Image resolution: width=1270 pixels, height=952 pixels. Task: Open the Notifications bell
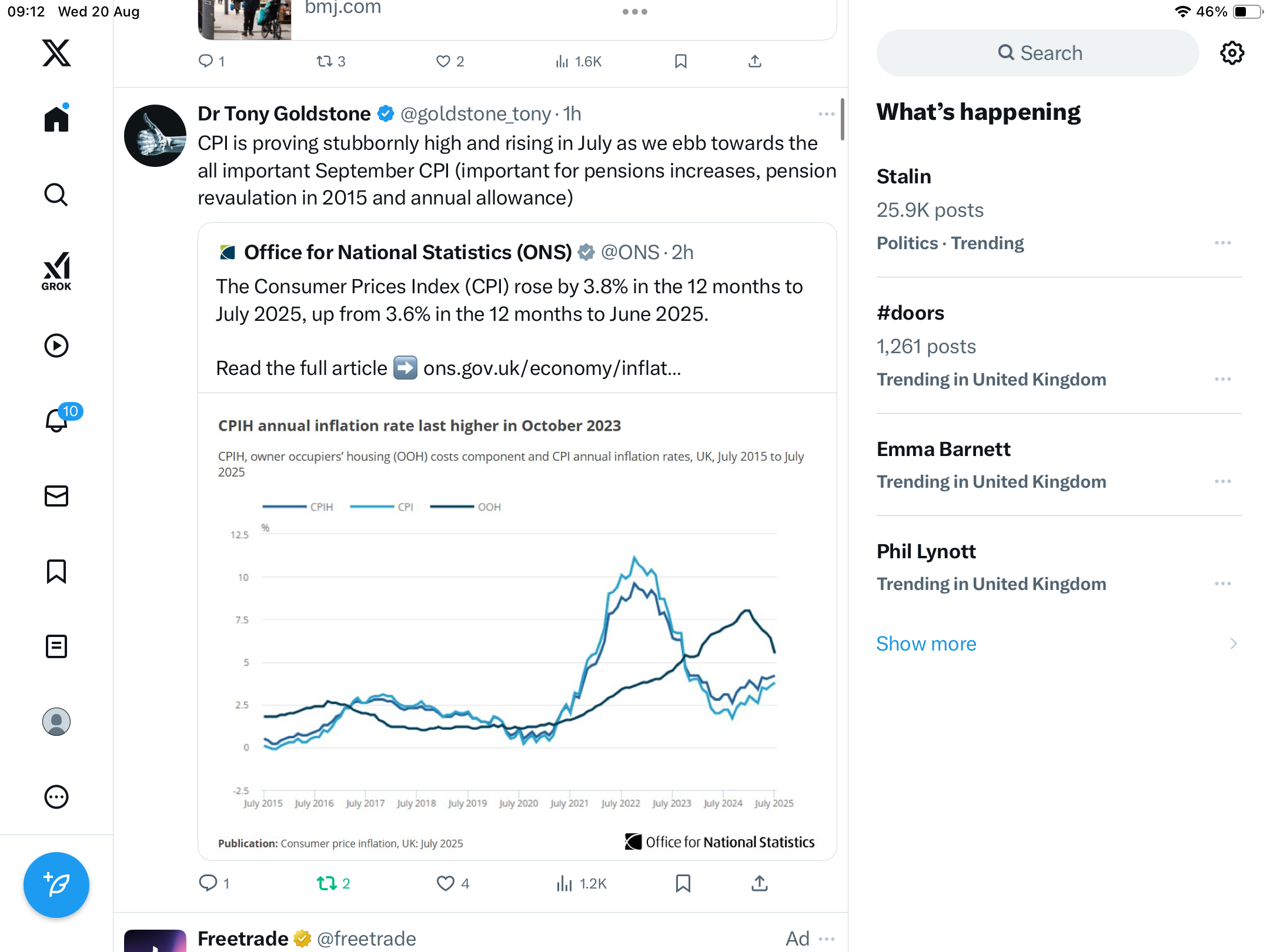pos(57,421)
